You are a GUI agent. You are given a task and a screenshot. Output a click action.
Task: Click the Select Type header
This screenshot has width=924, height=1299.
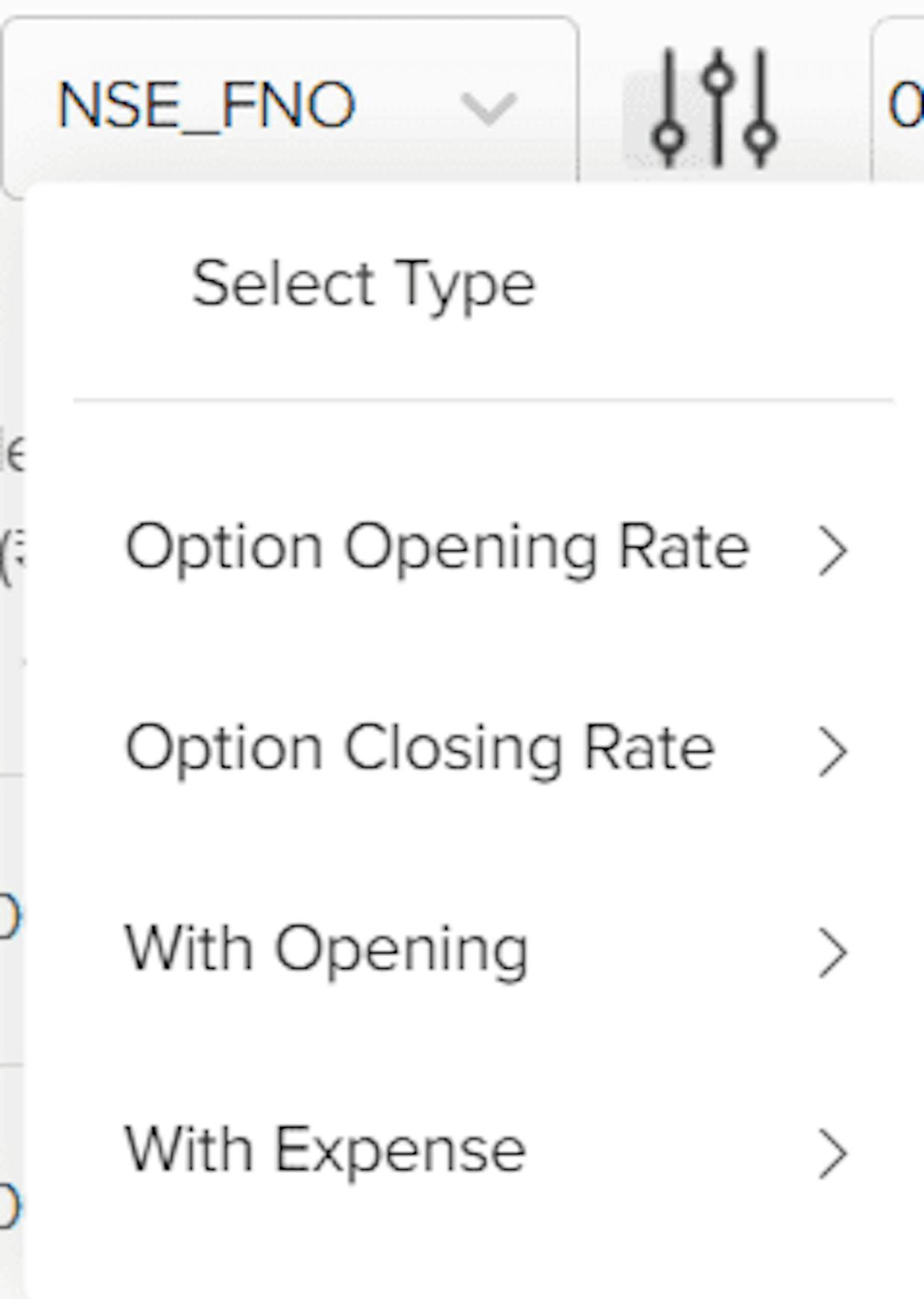[364, 286]
